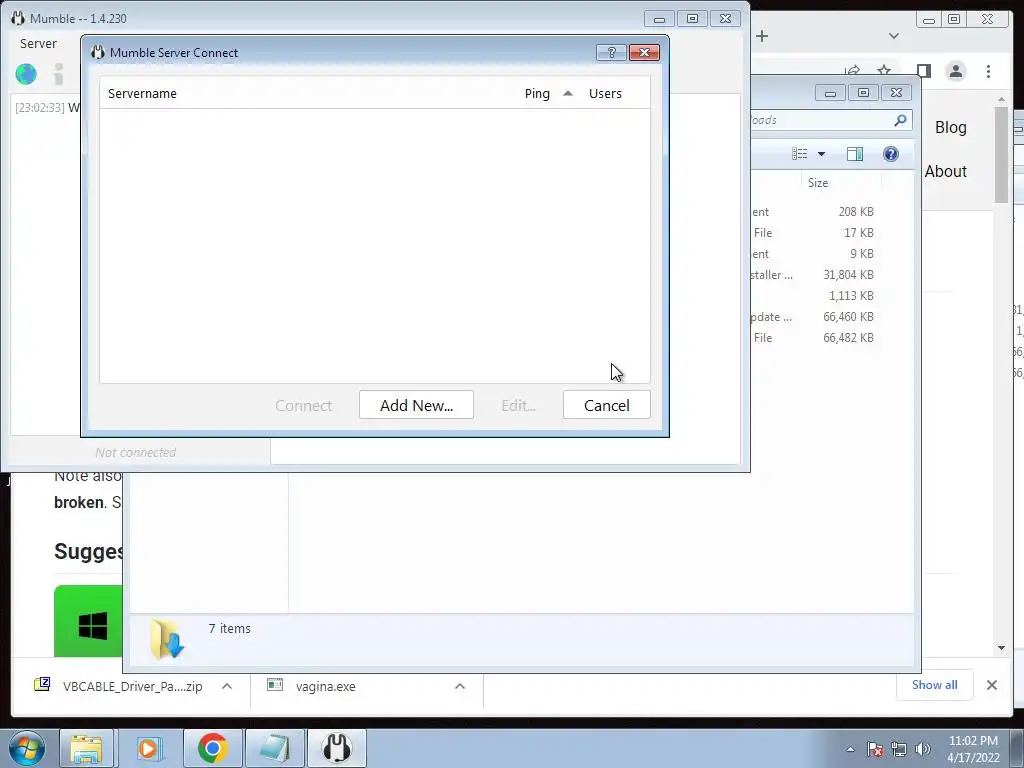Image resolution: width=1024 pixels, height=768 pixels.
Task: Open the Chrome profile avatar icon
Action: [955, 71]
